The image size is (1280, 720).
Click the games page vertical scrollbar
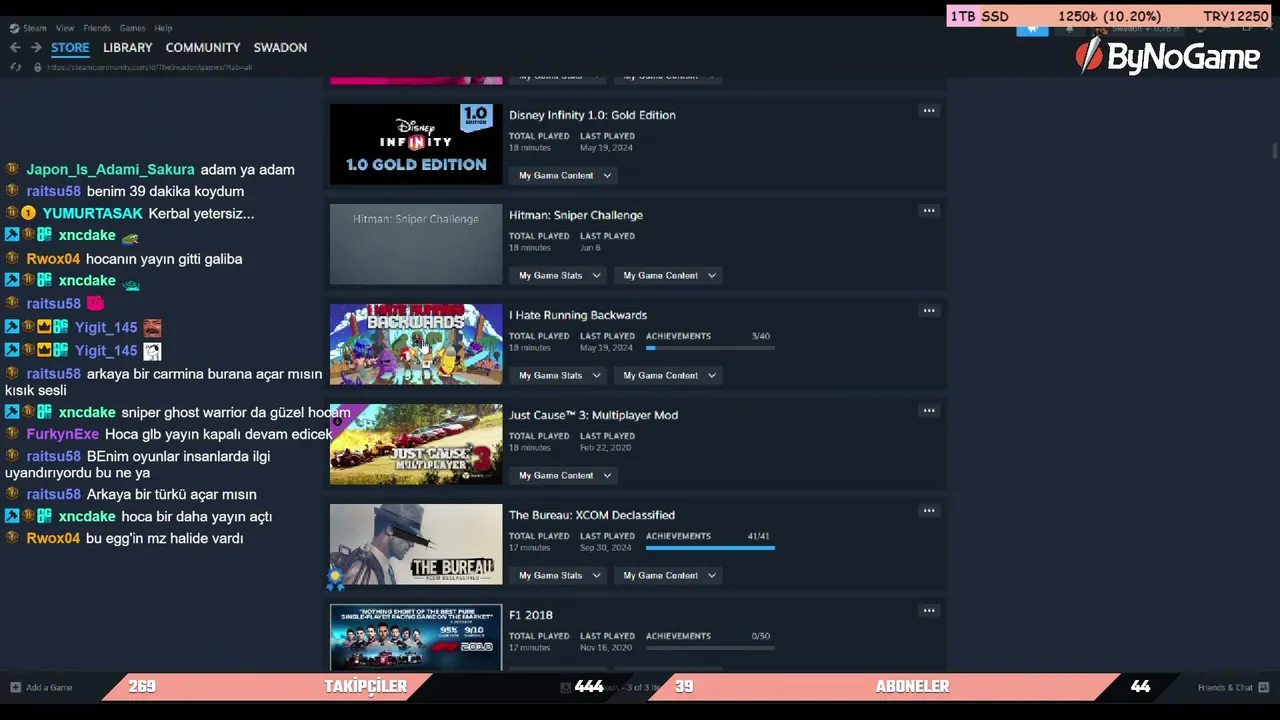(x=1274, y=150)
